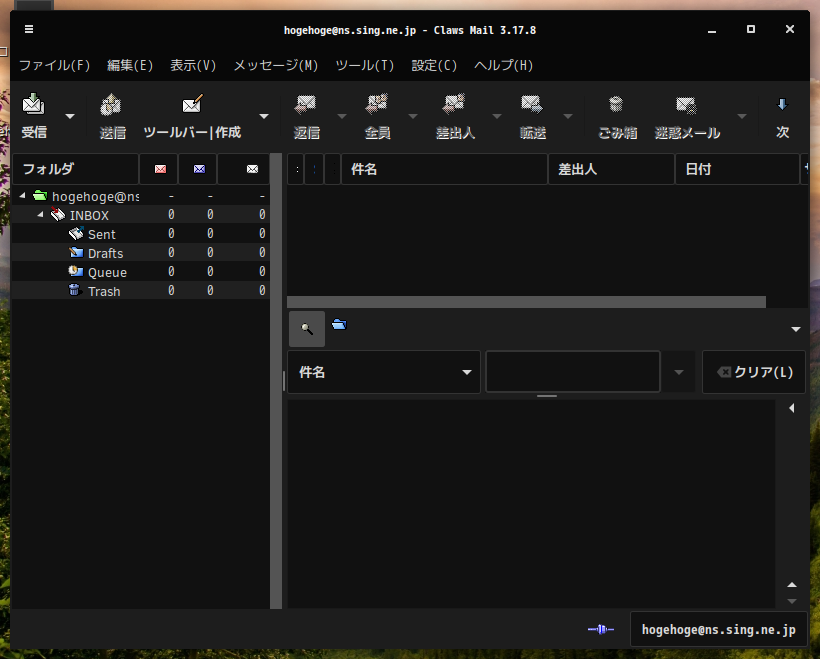The width and height of the screenshot is (820, 659).
Task: Click the white total-messages column header icon
Action: [x=252, y=169]
